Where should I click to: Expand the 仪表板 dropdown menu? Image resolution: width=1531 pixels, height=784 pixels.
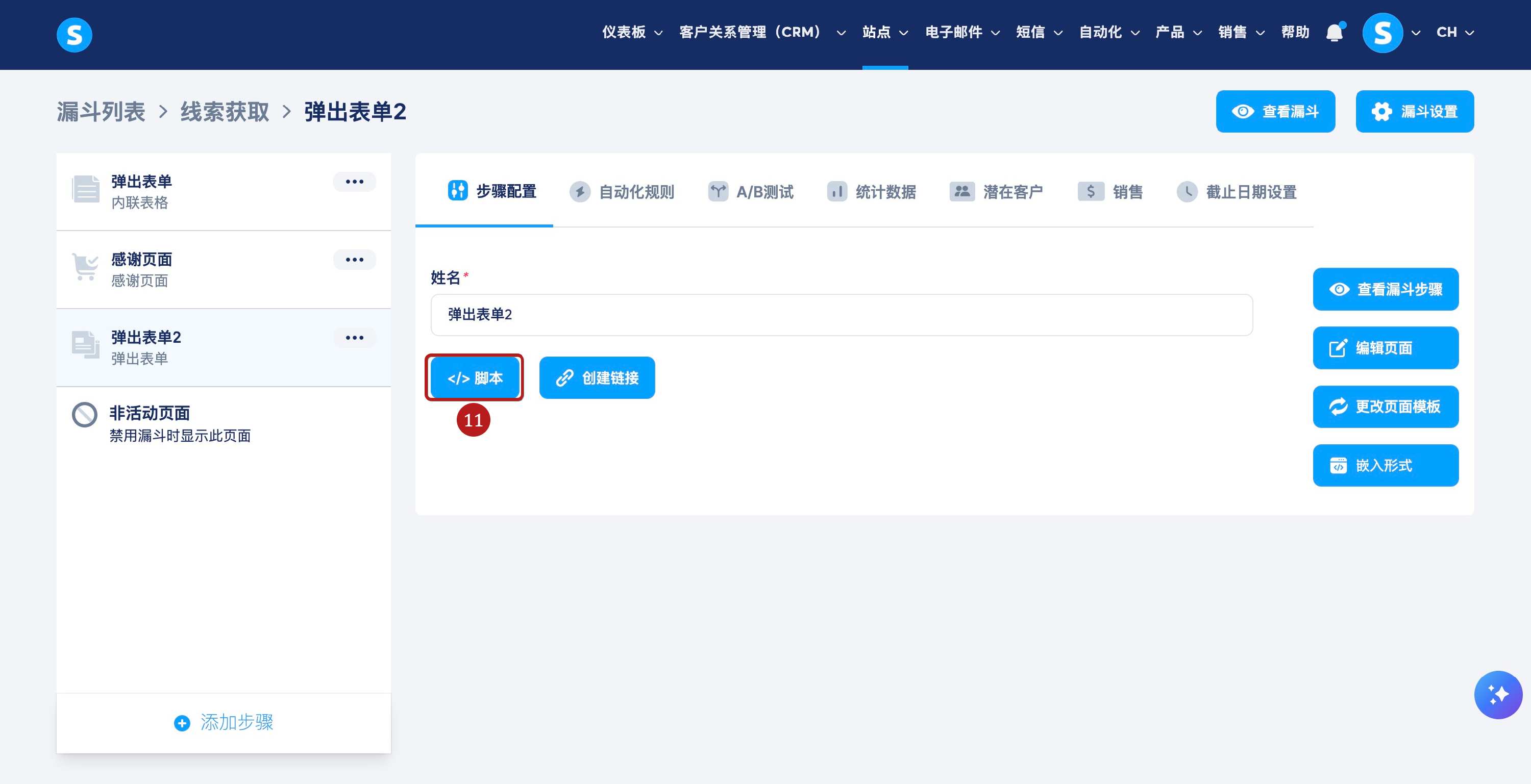coord(632,33)
